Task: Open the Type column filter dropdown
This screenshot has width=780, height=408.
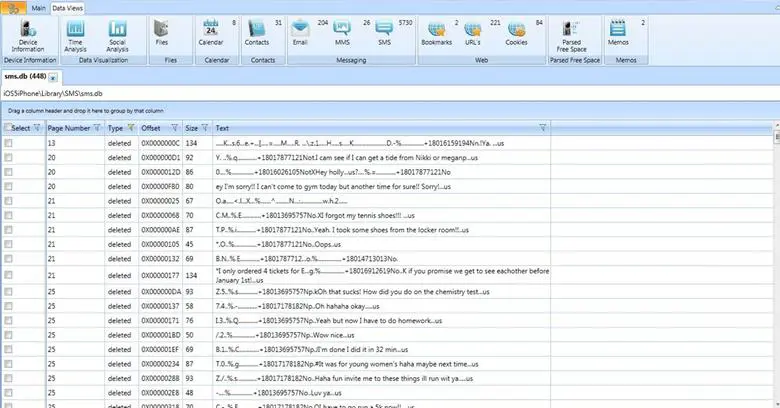Action: click(130, 128)
